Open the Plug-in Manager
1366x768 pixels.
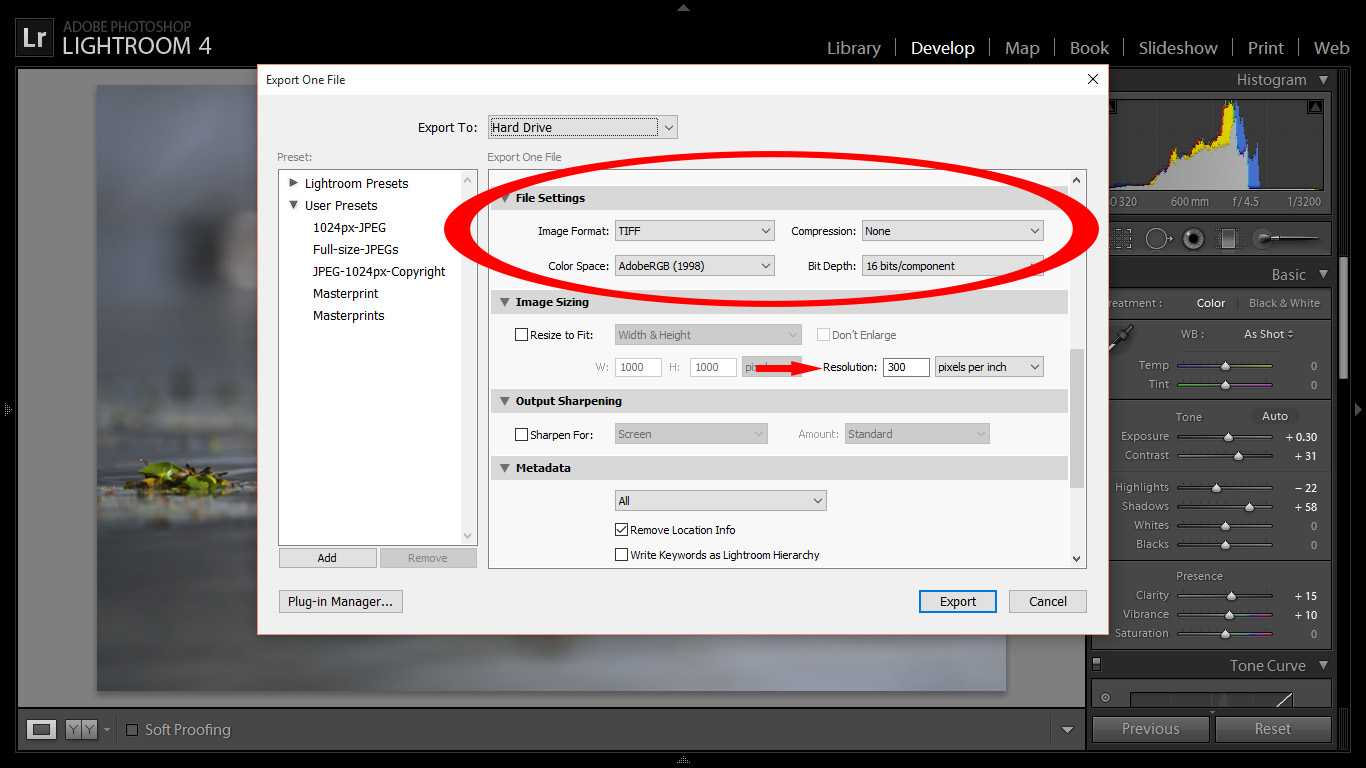point(340,601)
